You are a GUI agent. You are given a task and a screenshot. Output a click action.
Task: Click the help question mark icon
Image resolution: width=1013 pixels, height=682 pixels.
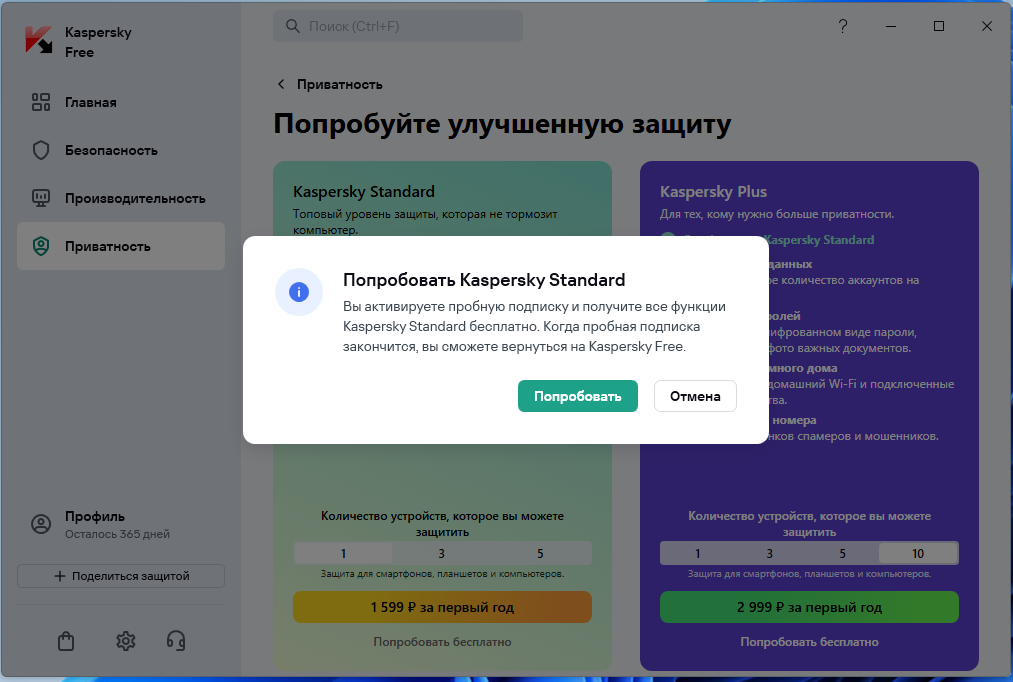pos(842,26)
